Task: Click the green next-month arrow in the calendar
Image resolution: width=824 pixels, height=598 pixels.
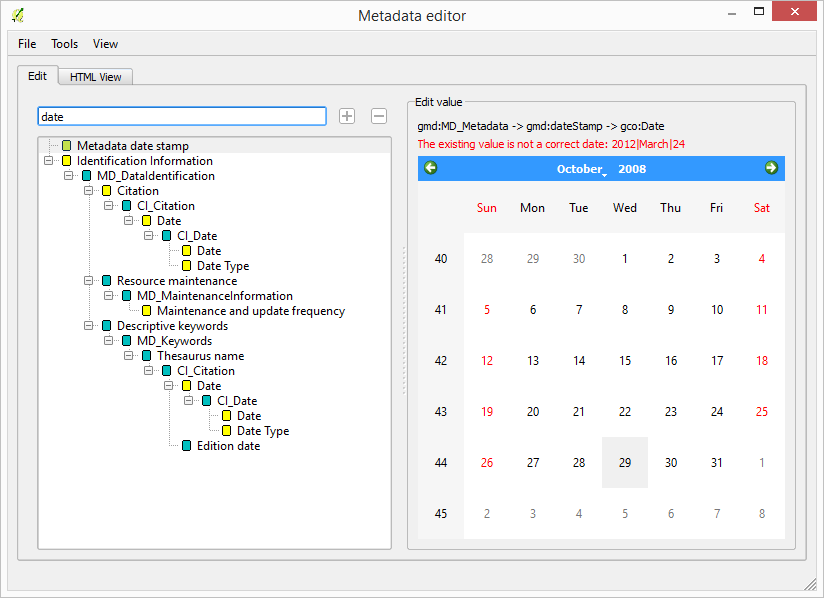Action: (771, 168)
